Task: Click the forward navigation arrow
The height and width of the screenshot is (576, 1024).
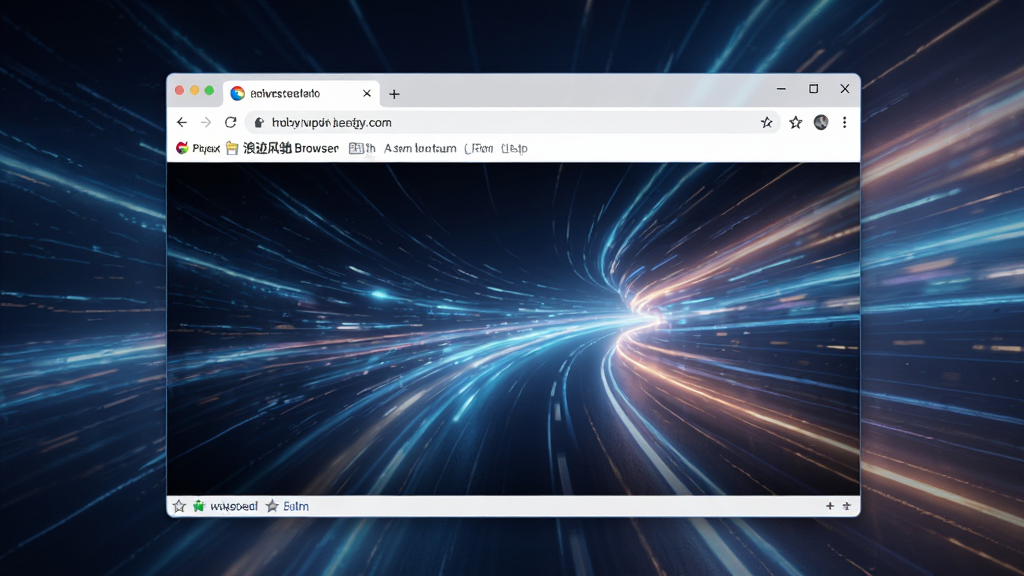Action: click(x=206, y=122)
